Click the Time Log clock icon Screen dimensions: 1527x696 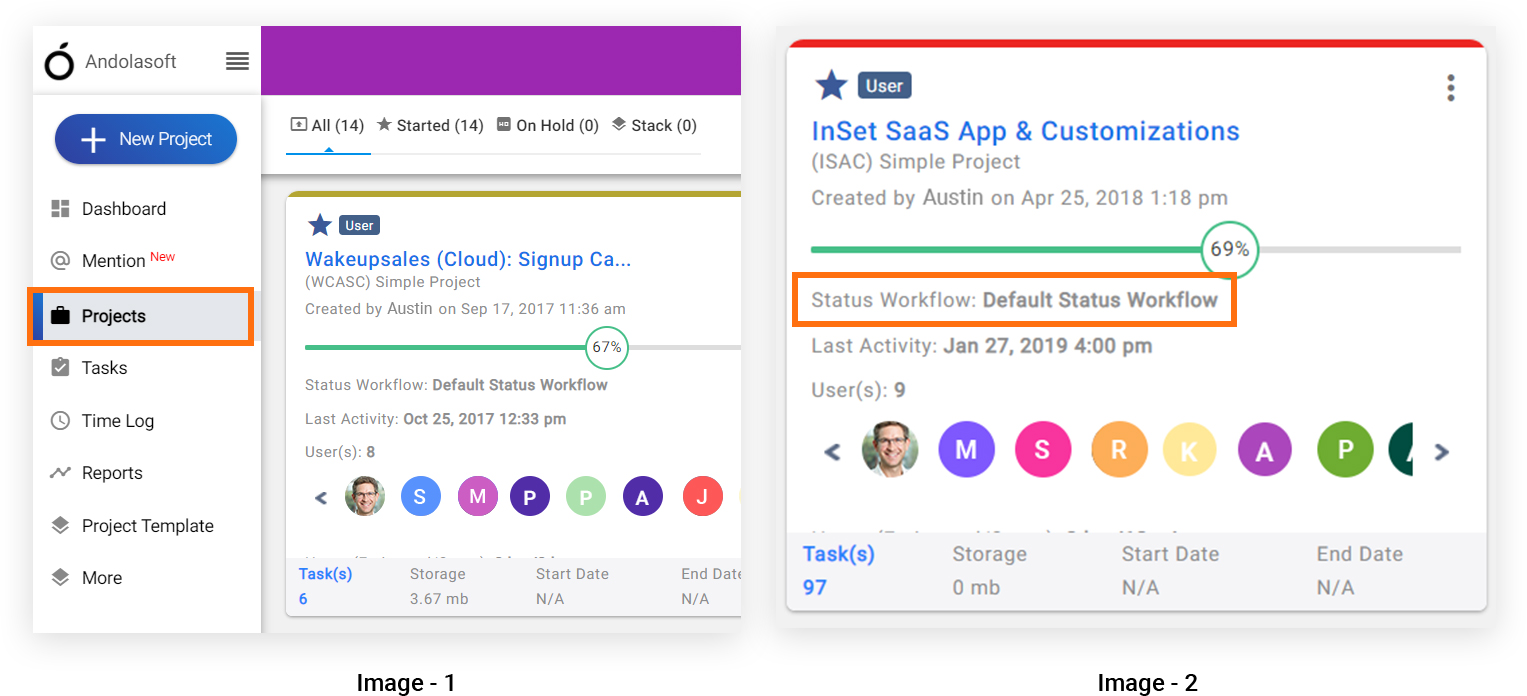coord(60,421)
